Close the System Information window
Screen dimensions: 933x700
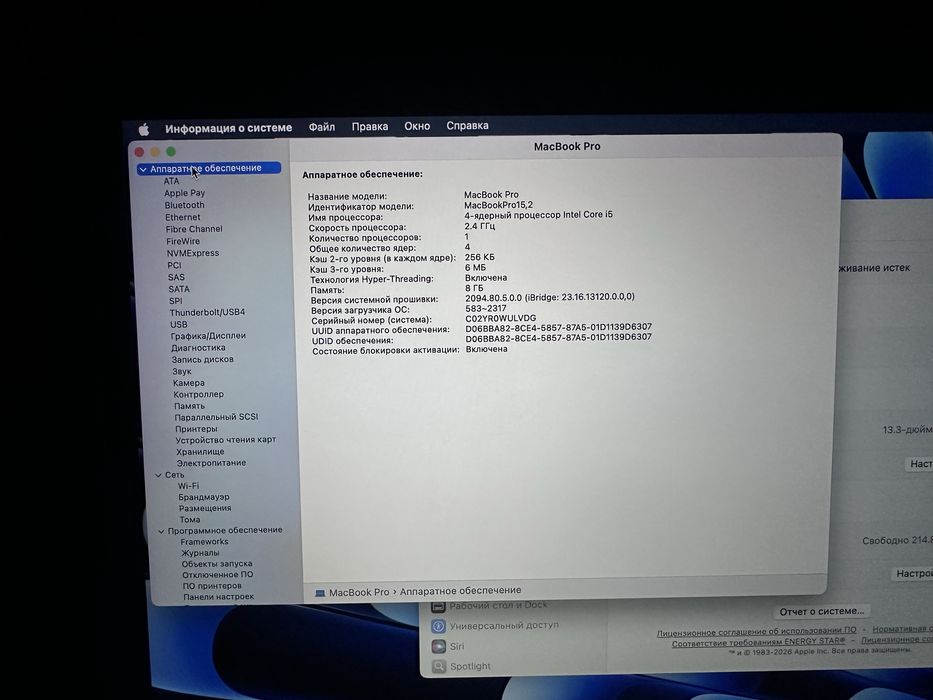tap(139, 152)
